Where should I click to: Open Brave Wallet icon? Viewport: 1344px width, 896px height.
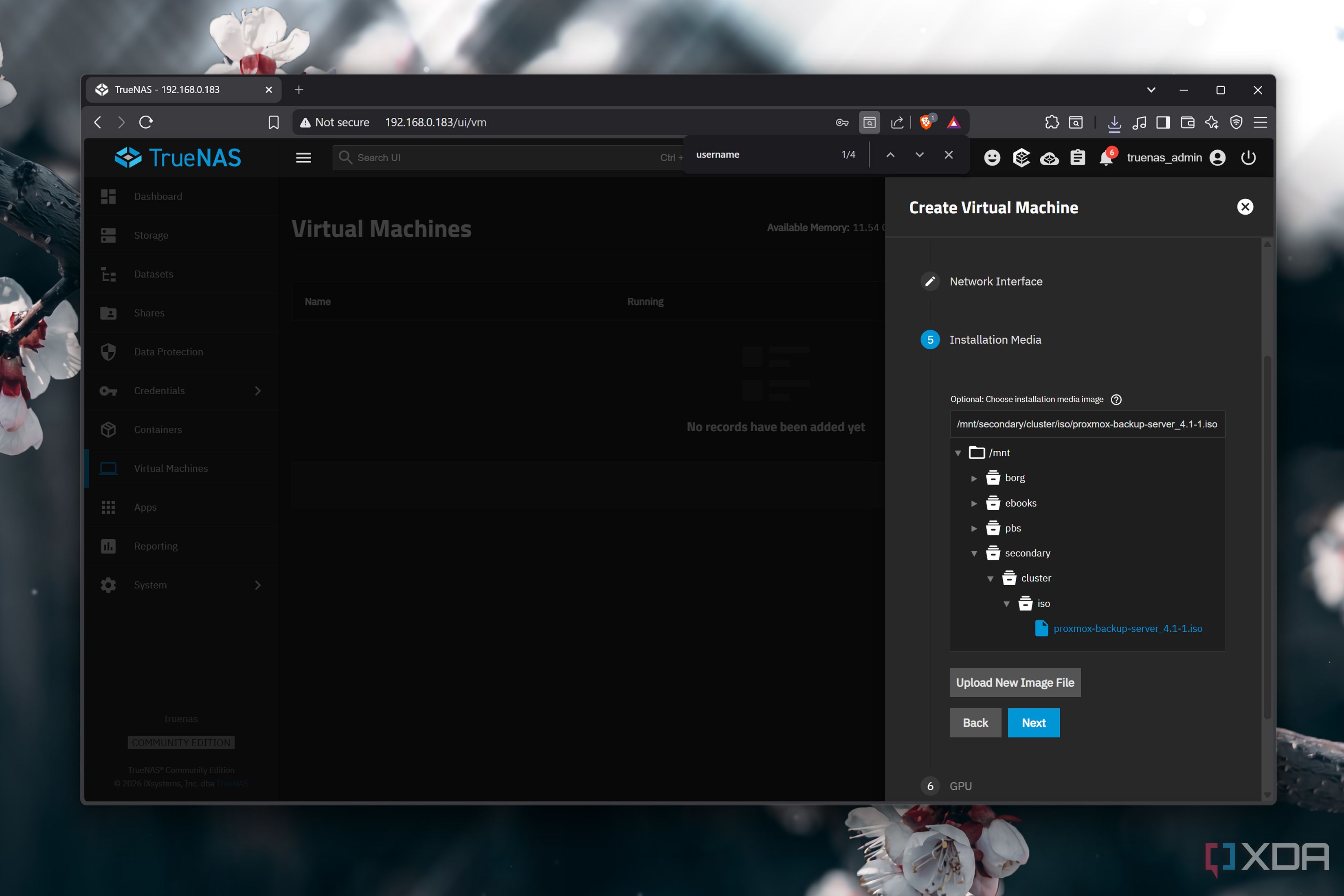pyautogui.click(x=1188, y=122)
